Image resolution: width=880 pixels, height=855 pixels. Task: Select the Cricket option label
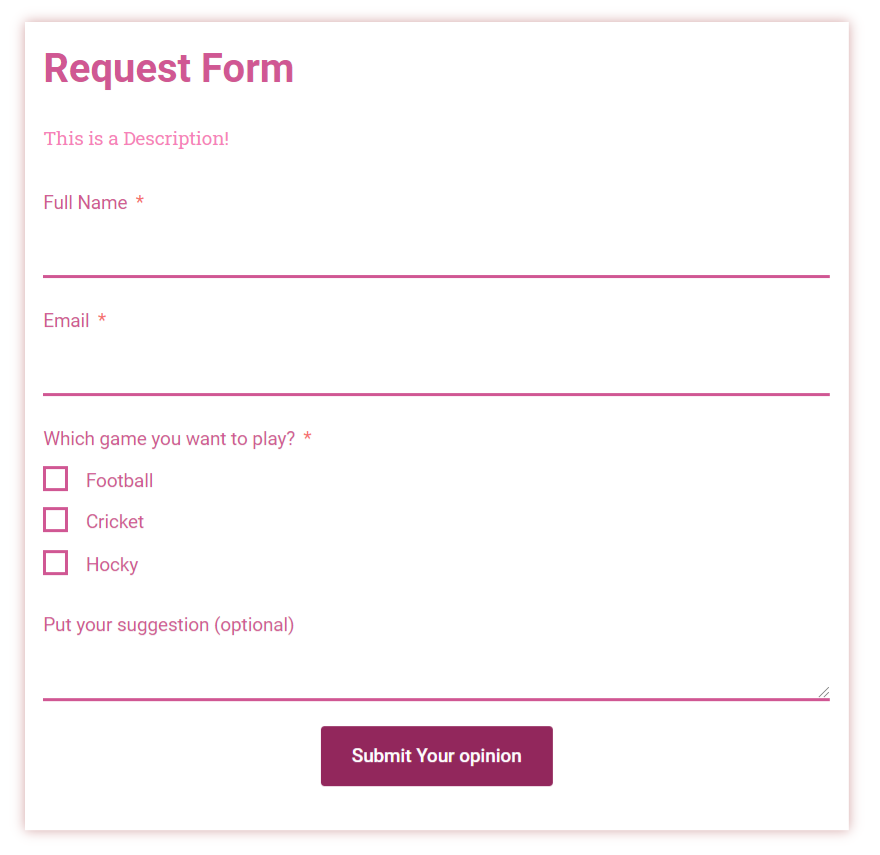click(115, 522)
